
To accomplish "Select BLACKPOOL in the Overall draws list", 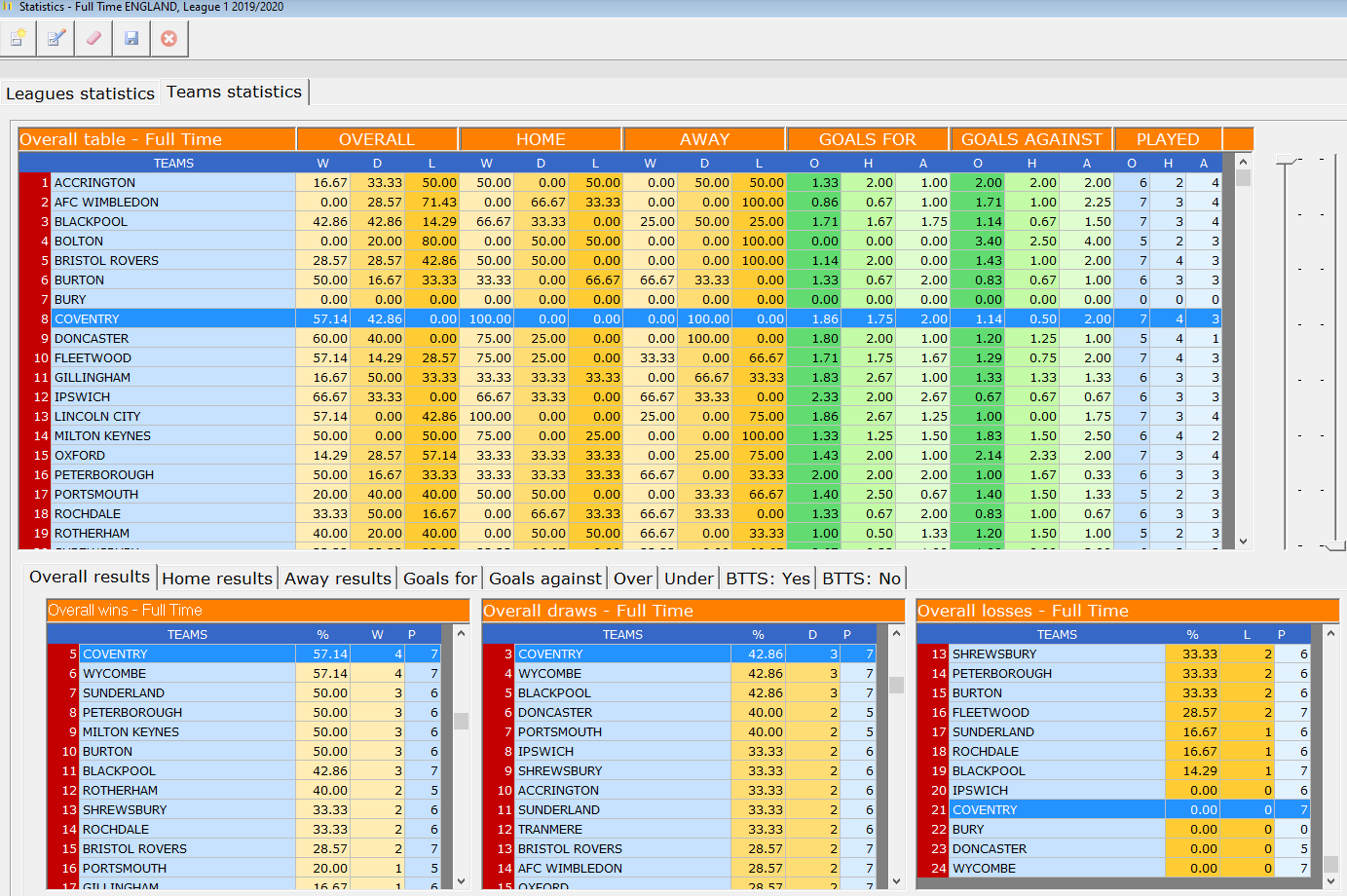I will [x=680, y=692].
